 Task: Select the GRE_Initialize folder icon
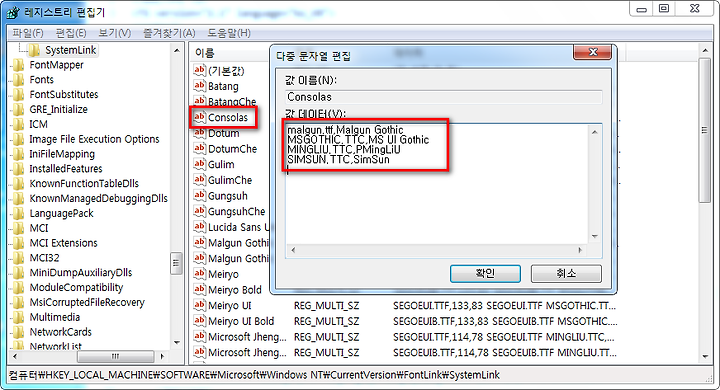(19, 109)
